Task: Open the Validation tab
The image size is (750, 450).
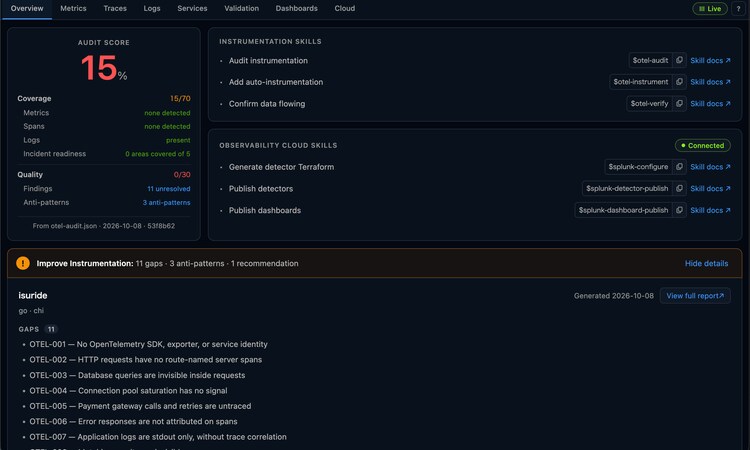Action: pyautogui.click(x=242, y=9)
